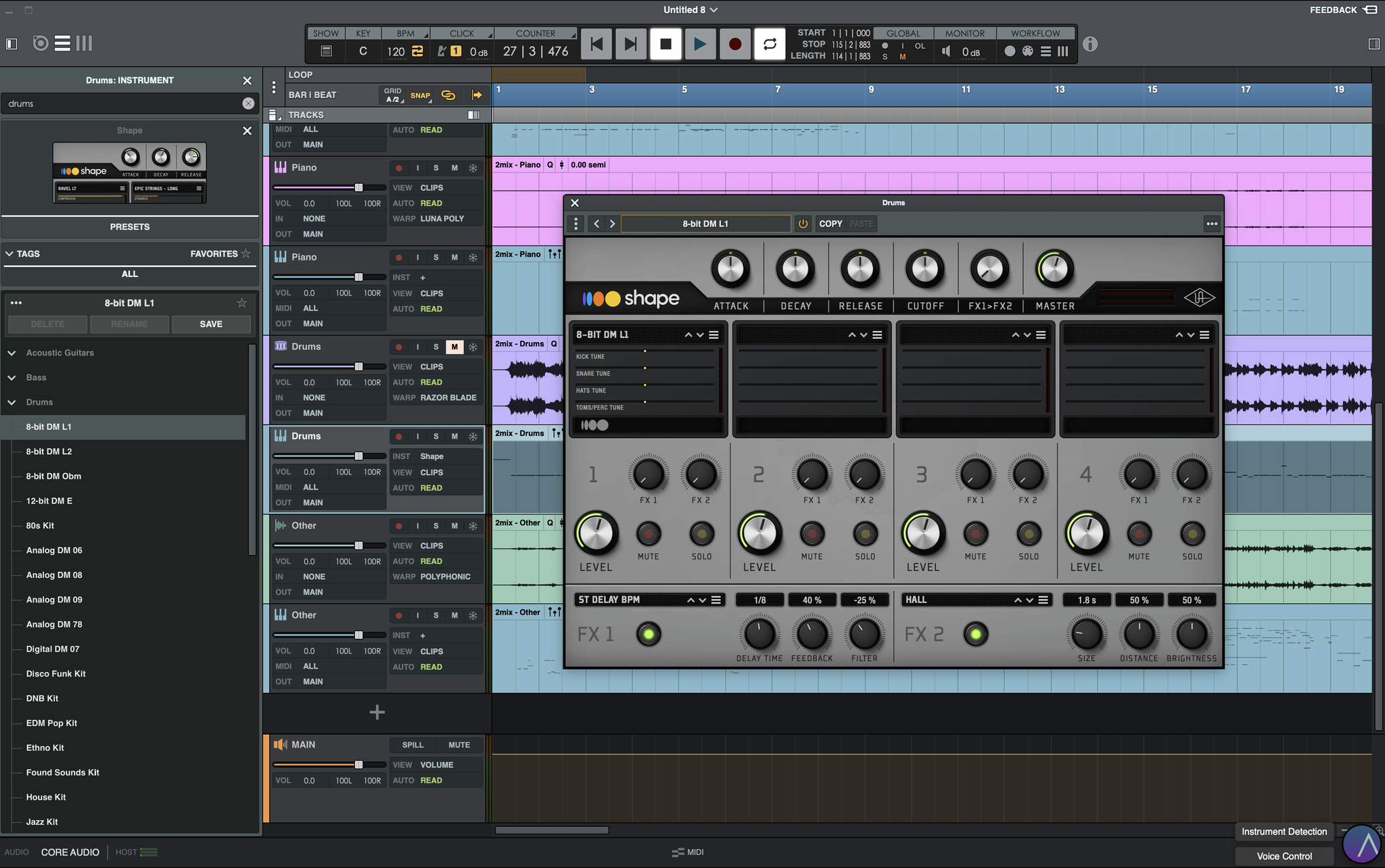Viewport: 1385px width, 868px height.
Task: Open the browser circle icon in the top-left toolbar
Action: (x=41, y=43)
